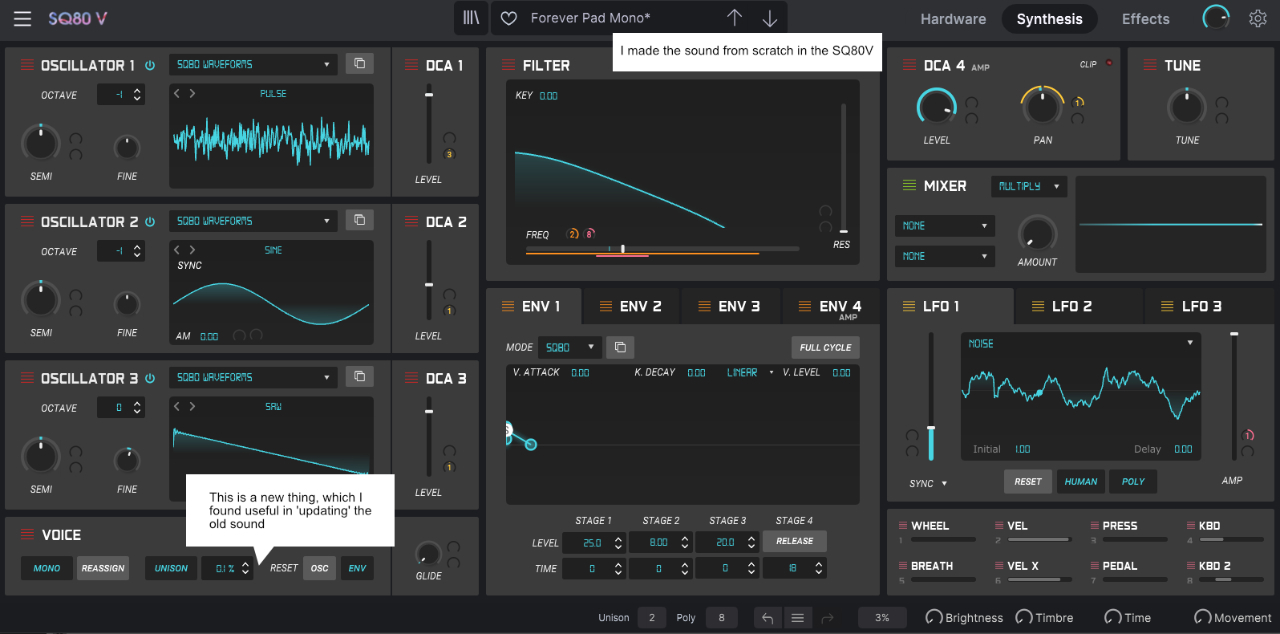Click LFO POLY button

[1133, 482]
